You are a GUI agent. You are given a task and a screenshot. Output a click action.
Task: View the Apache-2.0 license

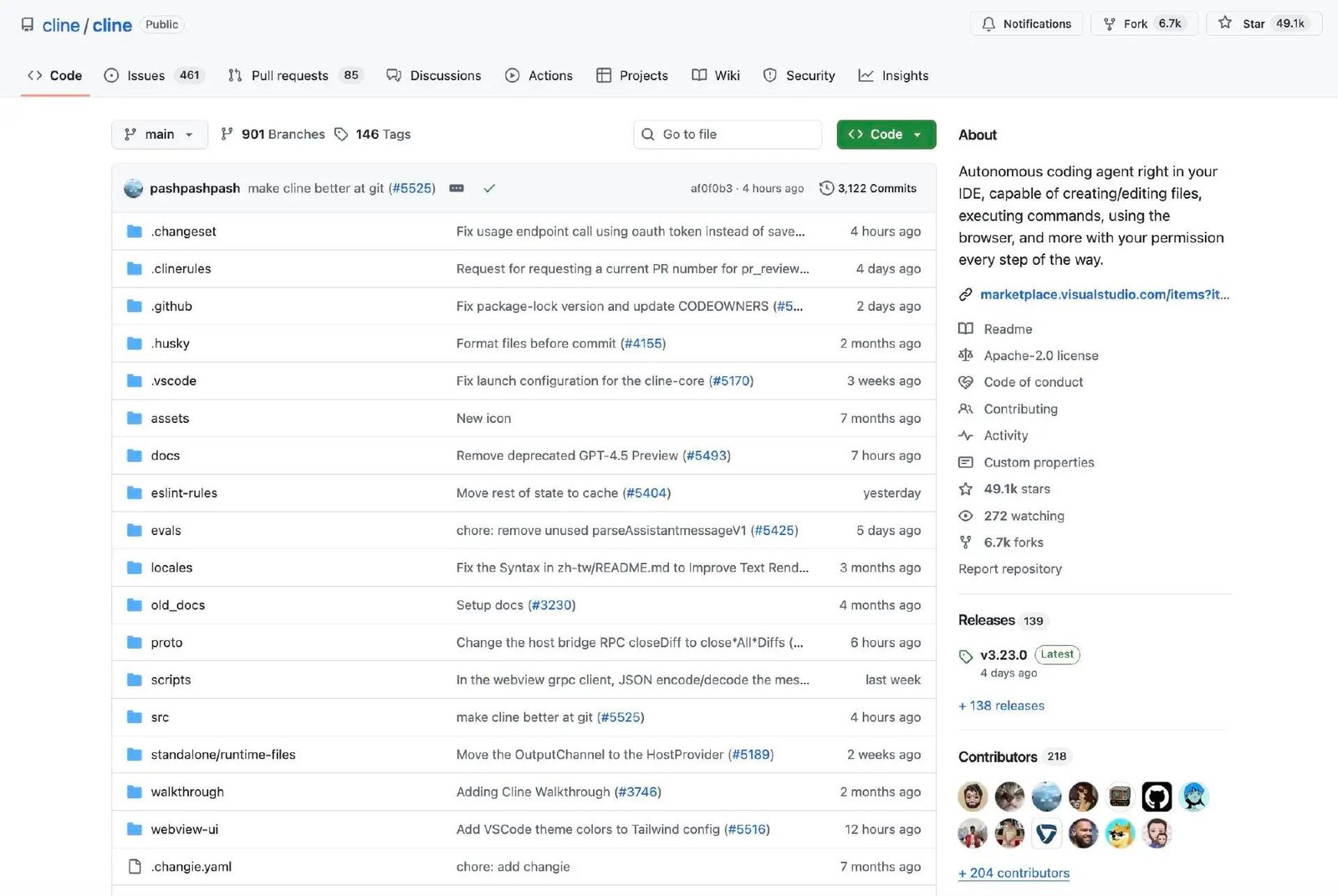(x=1041, y=355)
